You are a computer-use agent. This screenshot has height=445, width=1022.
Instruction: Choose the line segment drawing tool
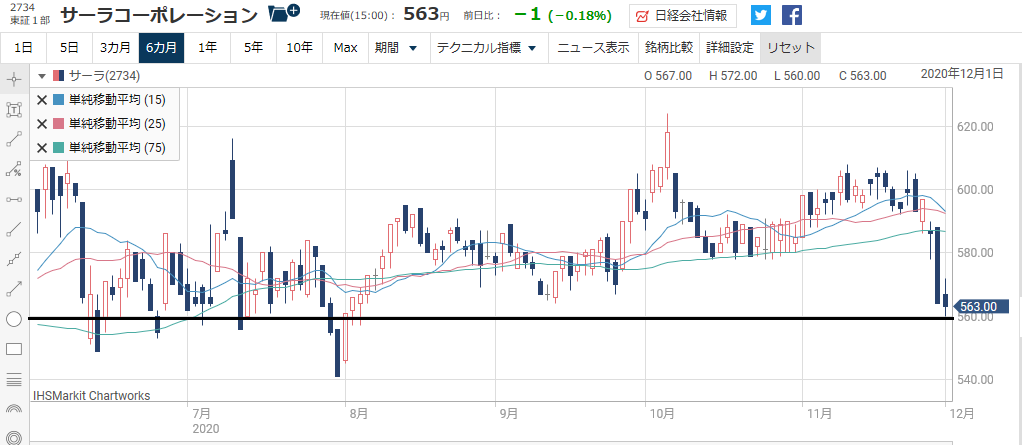[14, 139]
